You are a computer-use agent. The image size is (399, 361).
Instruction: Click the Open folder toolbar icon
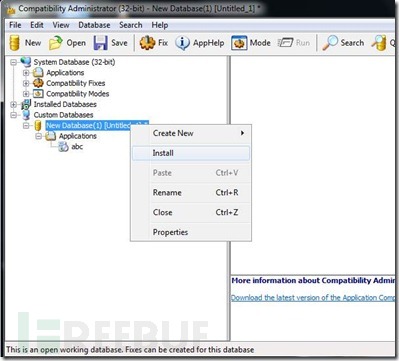coord(56,43)
